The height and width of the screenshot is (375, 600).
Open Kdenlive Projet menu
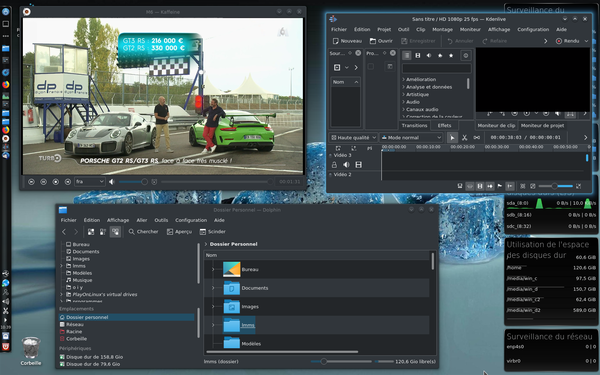(x=384, y=29)
